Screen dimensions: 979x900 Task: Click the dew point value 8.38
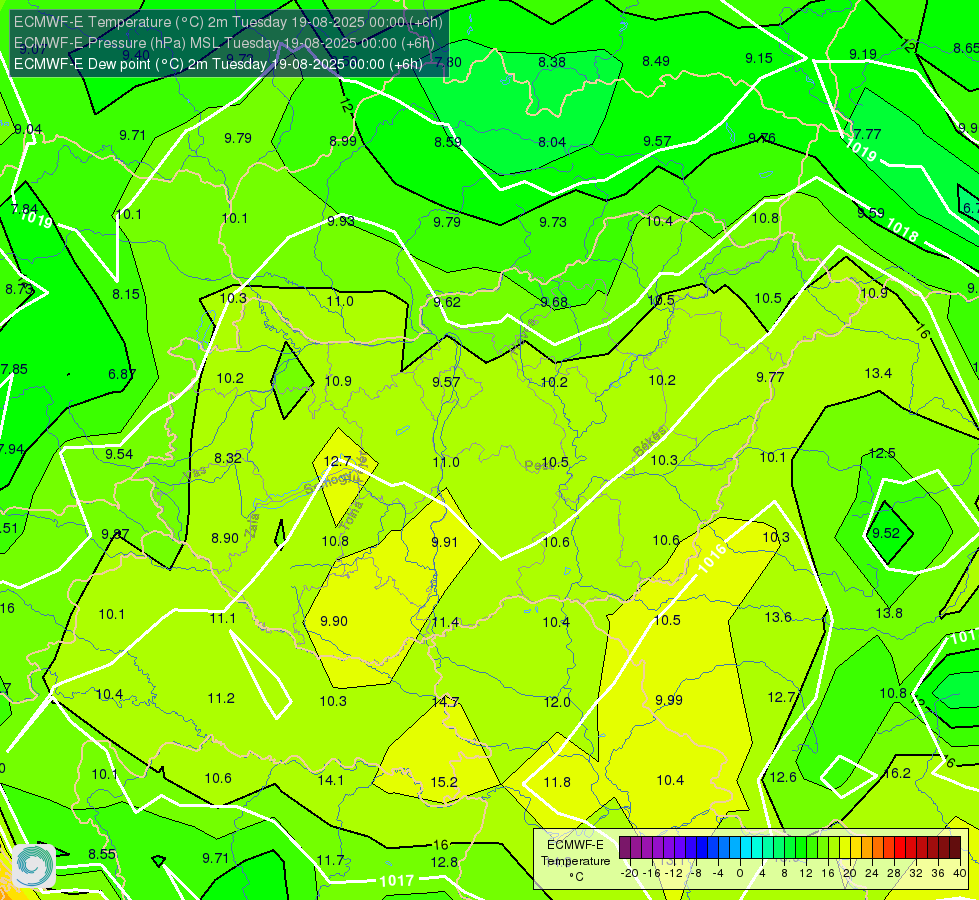(x=552, y=62)
